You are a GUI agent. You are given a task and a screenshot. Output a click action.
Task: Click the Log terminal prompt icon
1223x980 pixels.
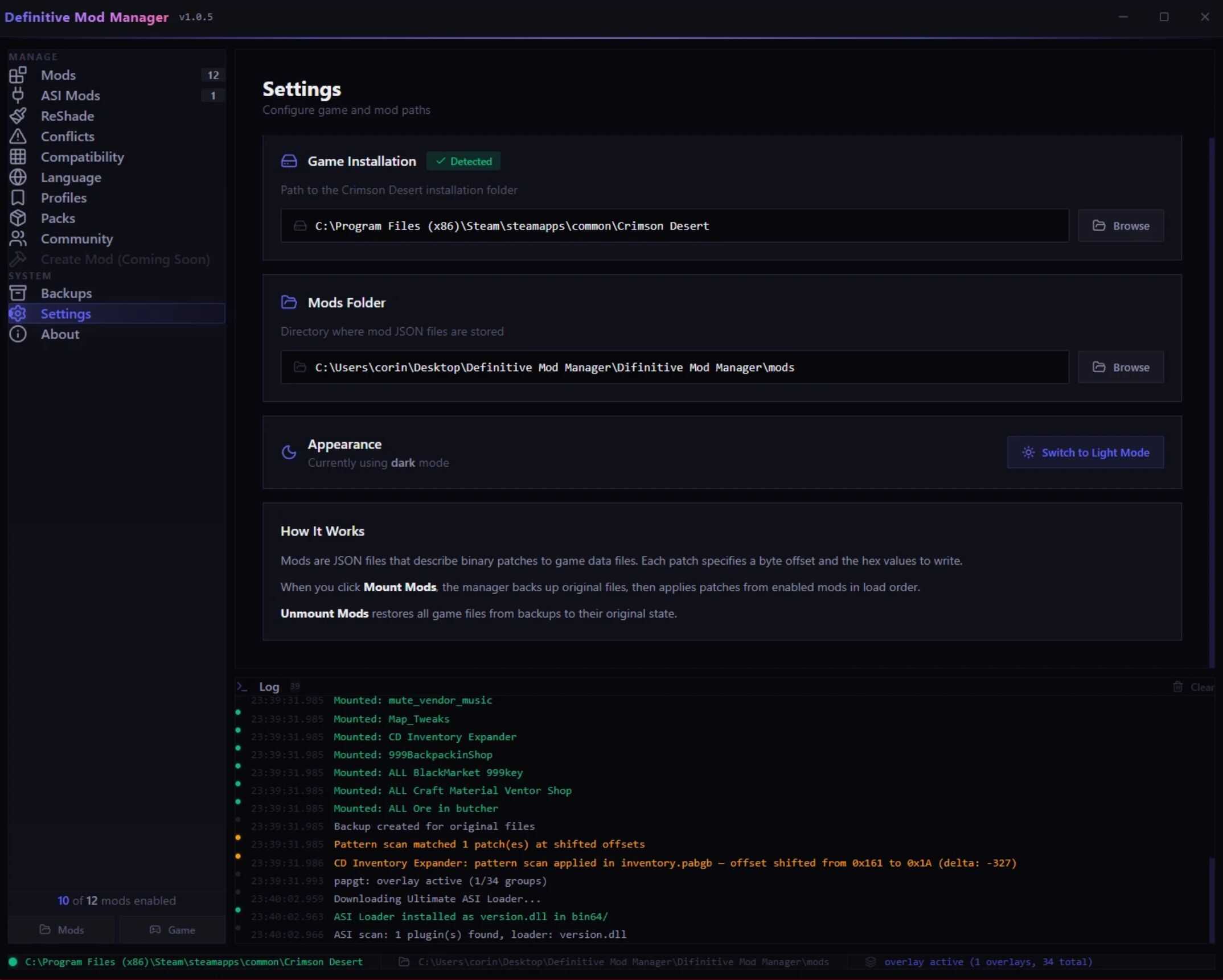pos(242,686)
